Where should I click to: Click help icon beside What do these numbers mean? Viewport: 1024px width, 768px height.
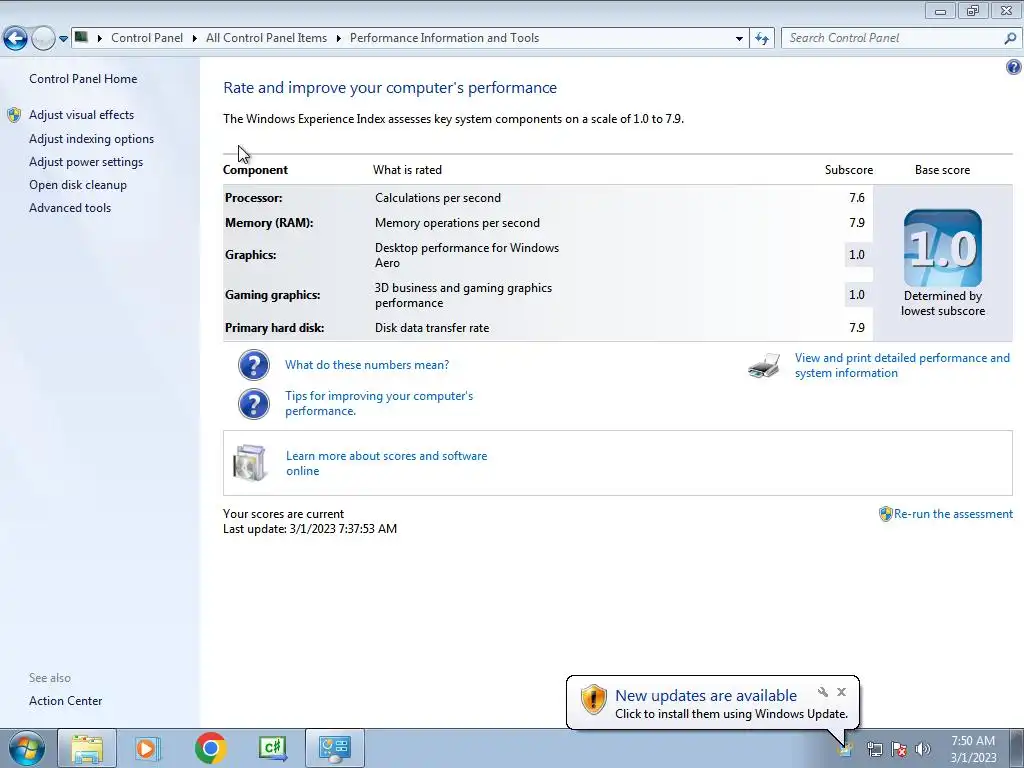(254, 365)
